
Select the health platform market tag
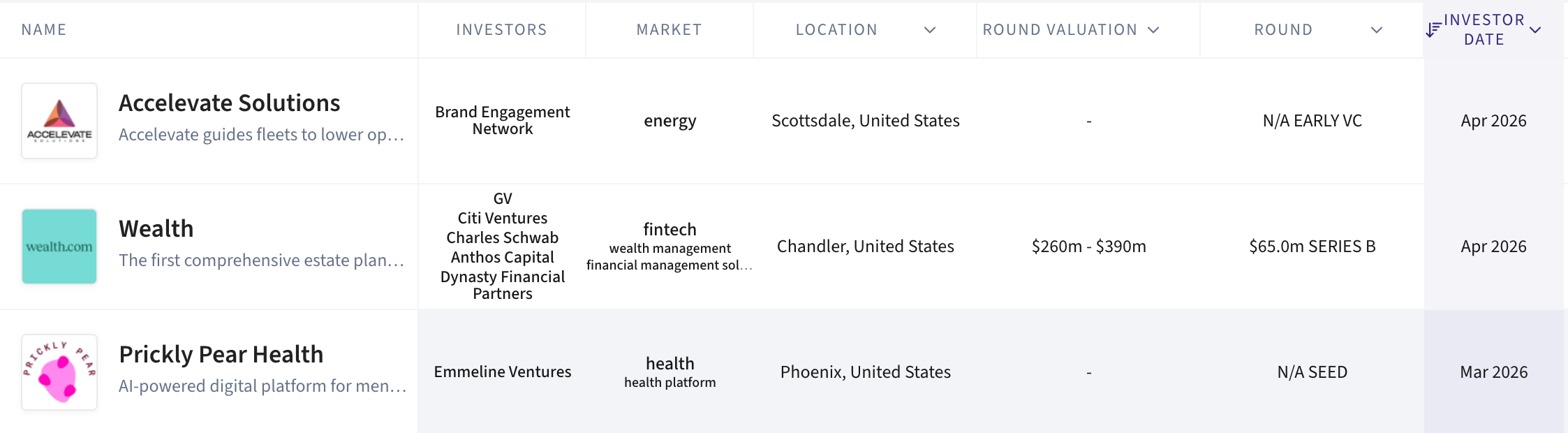(670, 383)
